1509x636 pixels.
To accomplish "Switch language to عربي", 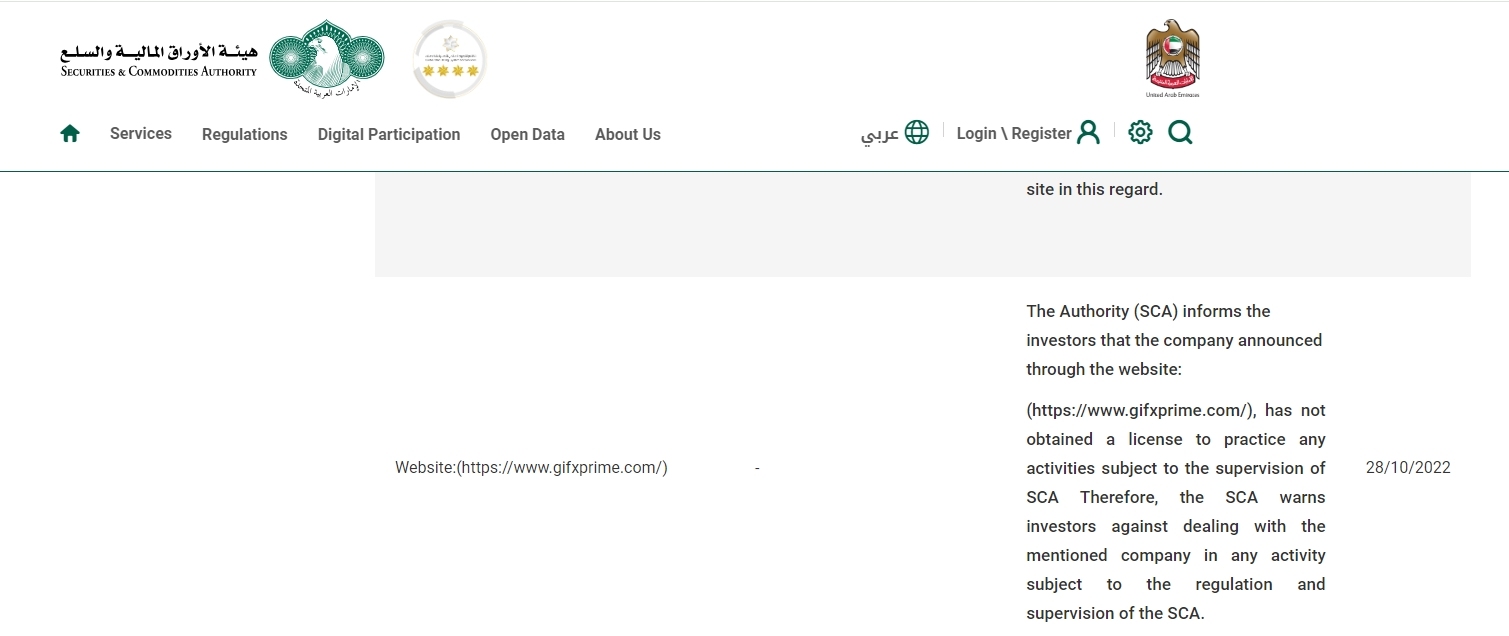I will click(x=880, y=134).
